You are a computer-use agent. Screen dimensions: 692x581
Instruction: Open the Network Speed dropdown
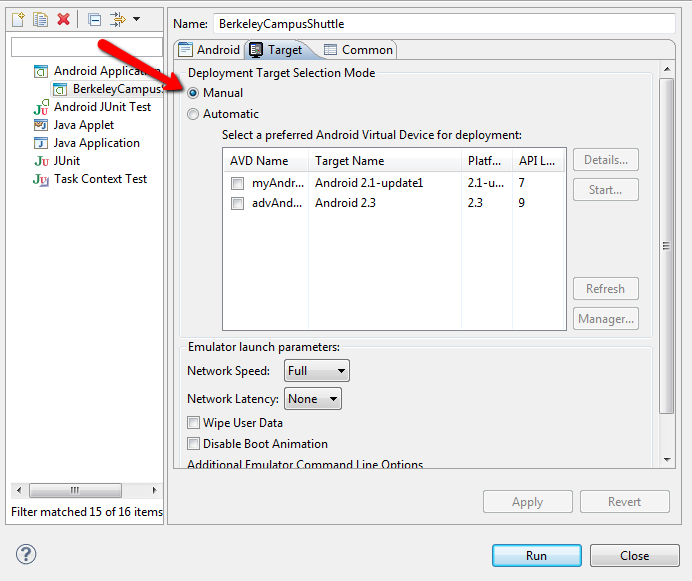316,371
